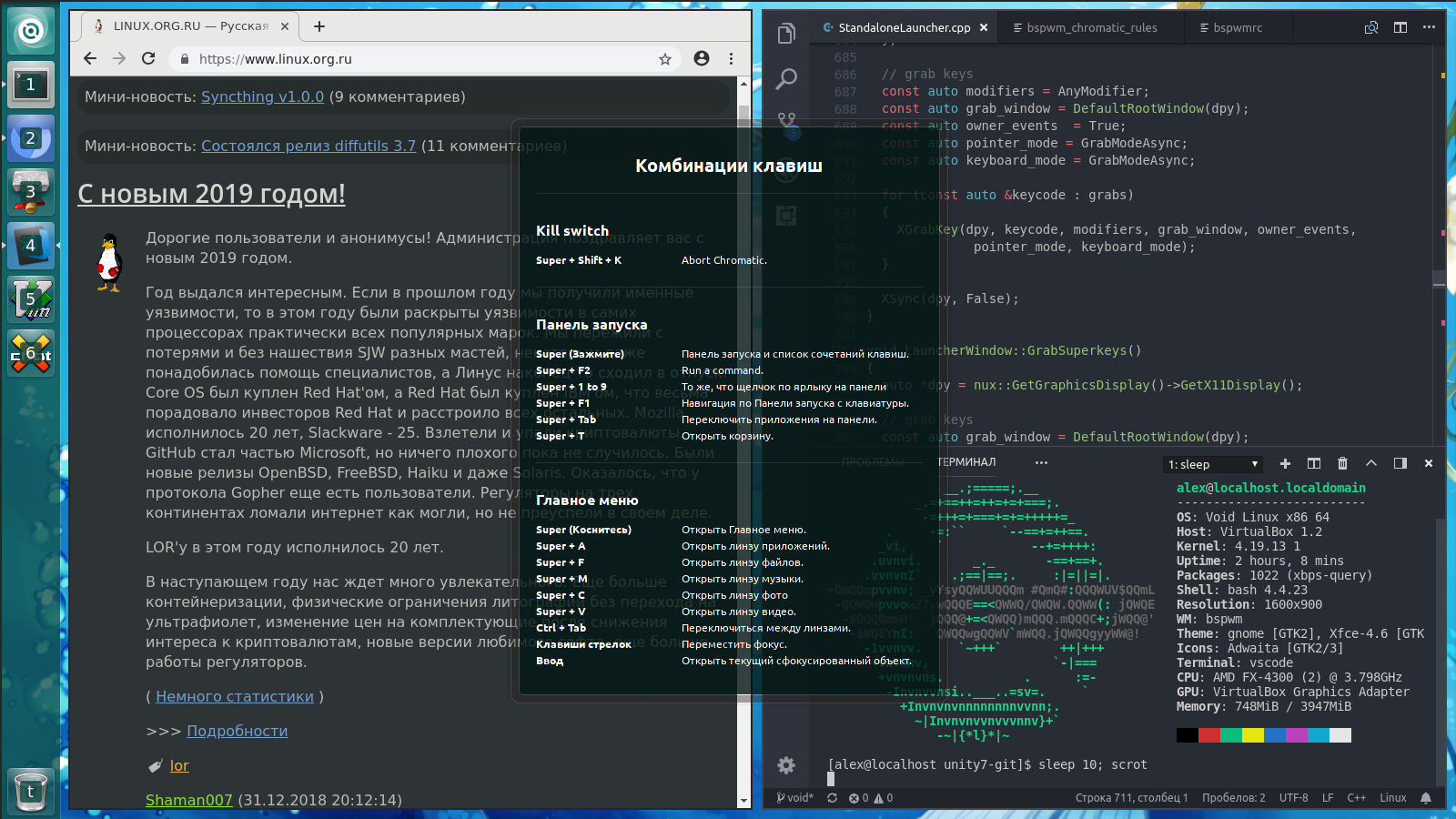Follow the 'Немного статистики' link
Image resolution: width=1456 pixels, height=819 pixels.
[x=235, y=696]
